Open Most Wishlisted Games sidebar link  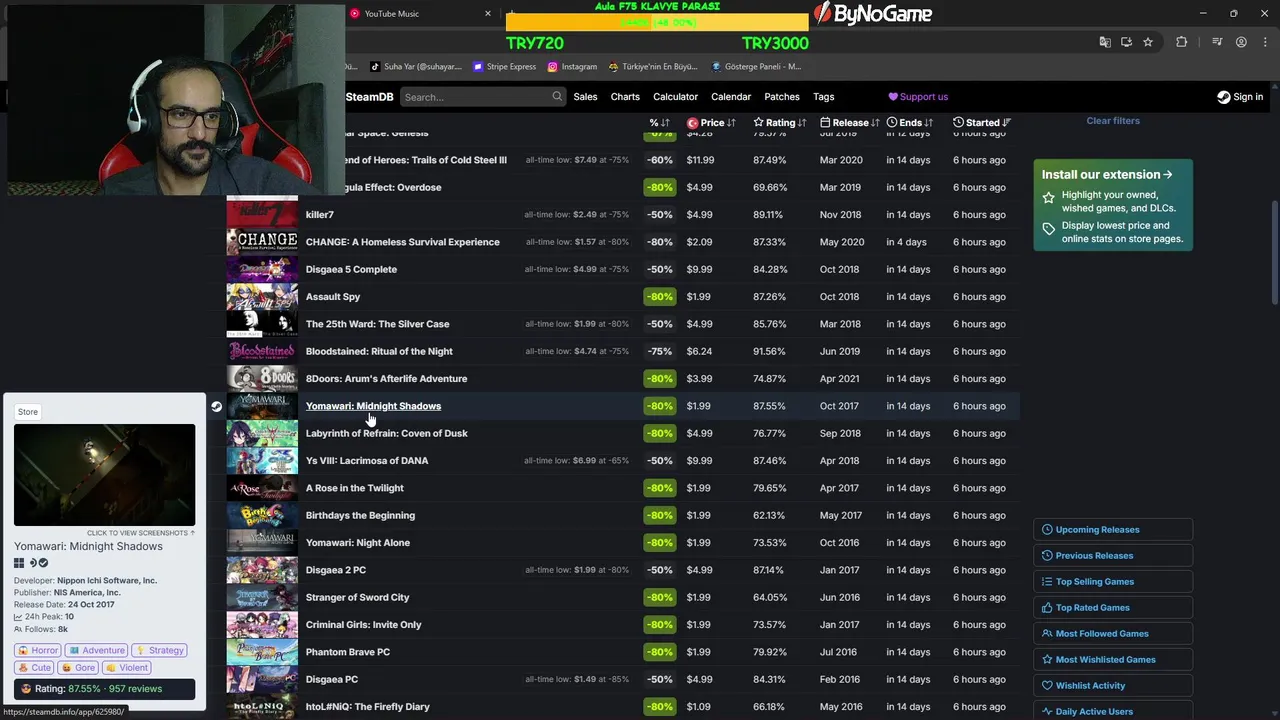(x=1113, y=660)
